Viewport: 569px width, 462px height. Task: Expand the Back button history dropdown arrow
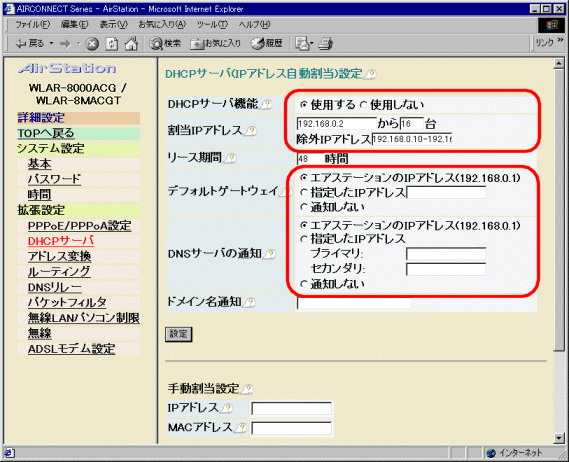pyautogui.click(x=51, y=44)
